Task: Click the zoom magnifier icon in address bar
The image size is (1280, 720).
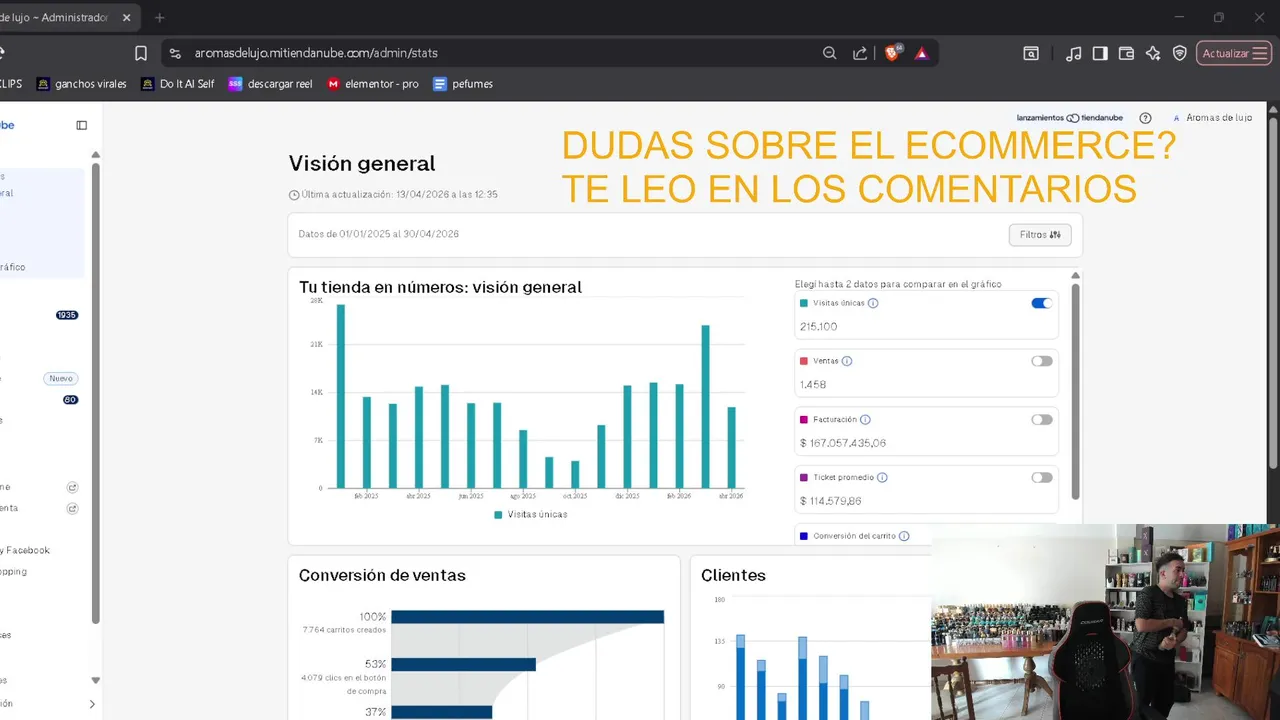Action: [x=829, y=53]
